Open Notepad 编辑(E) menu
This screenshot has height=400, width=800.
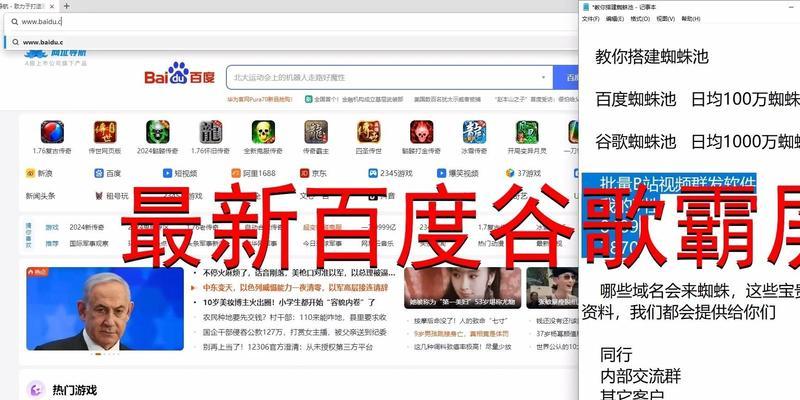tap(615, 19)
